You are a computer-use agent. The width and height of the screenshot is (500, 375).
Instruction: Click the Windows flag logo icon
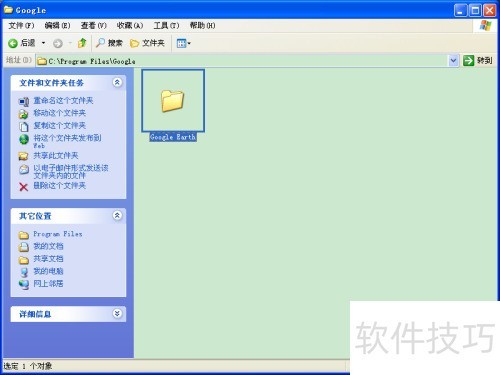[x=485, y=25]
